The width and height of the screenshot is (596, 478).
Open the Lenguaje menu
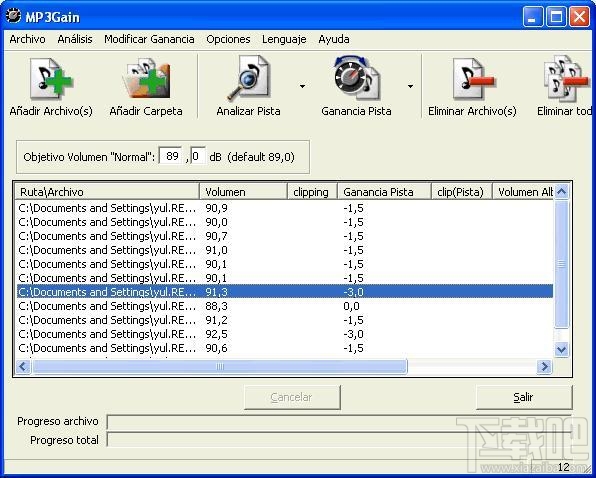point(284,39)
